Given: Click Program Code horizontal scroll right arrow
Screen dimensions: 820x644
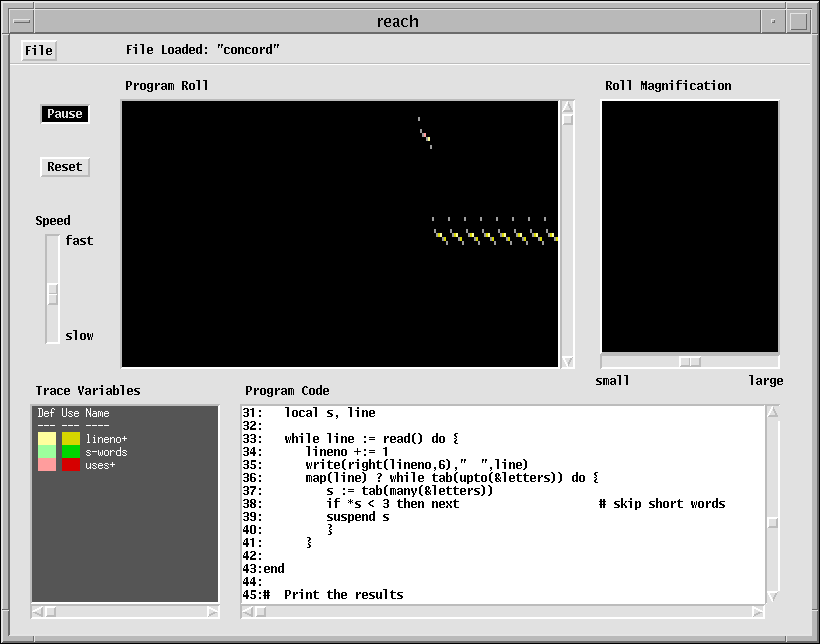Looking at the screenshot, I should point(757,611).
